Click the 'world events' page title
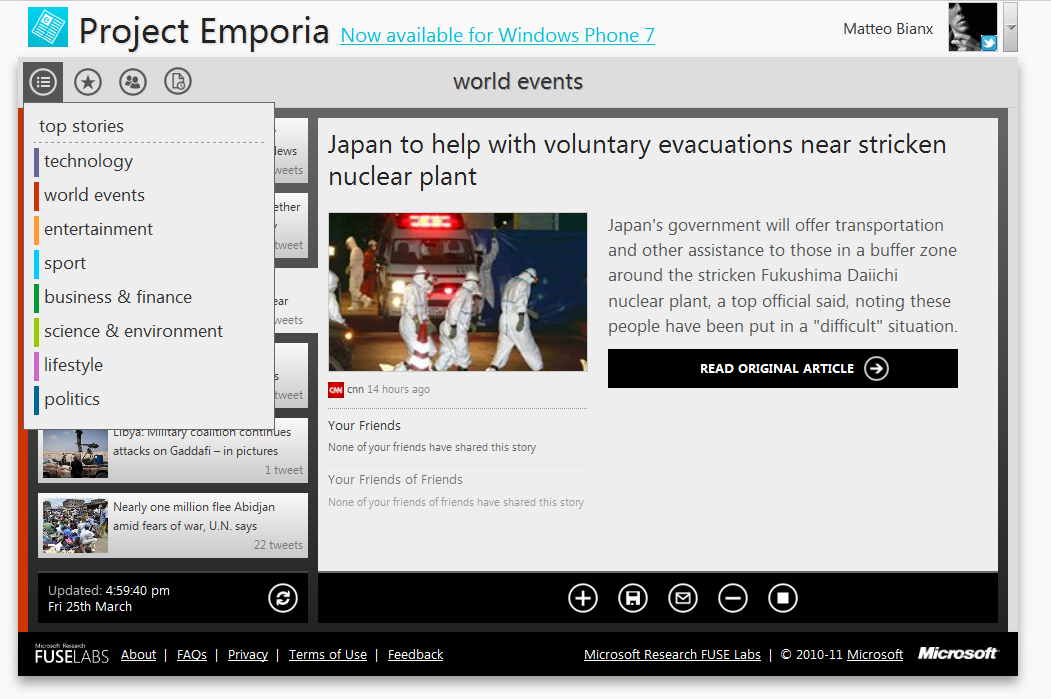1051x699 pixels. tap(517, 82)
